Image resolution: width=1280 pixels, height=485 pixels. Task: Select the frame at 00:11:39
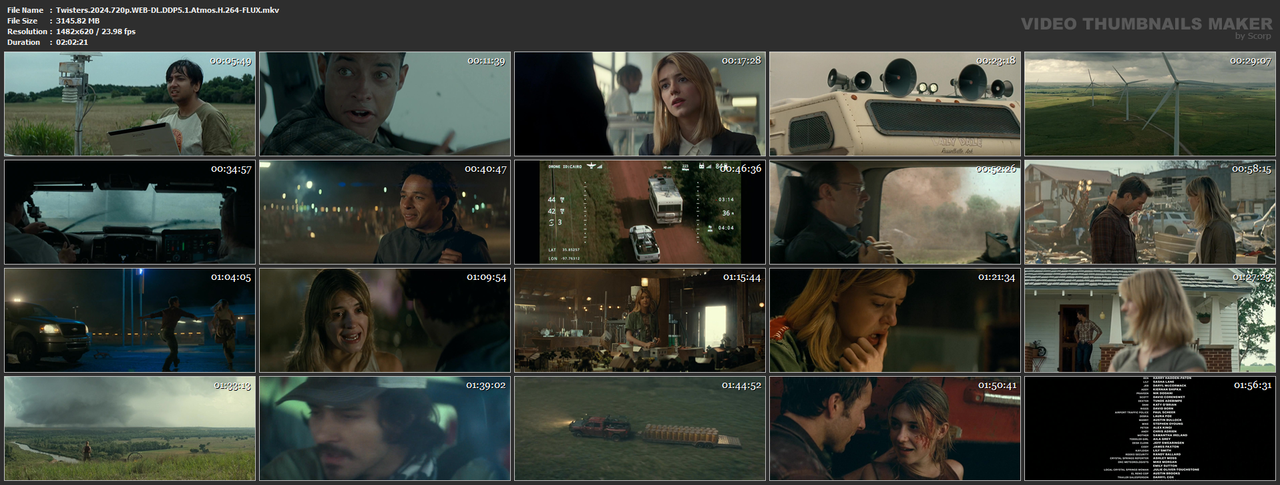click(x=385, y=104)
